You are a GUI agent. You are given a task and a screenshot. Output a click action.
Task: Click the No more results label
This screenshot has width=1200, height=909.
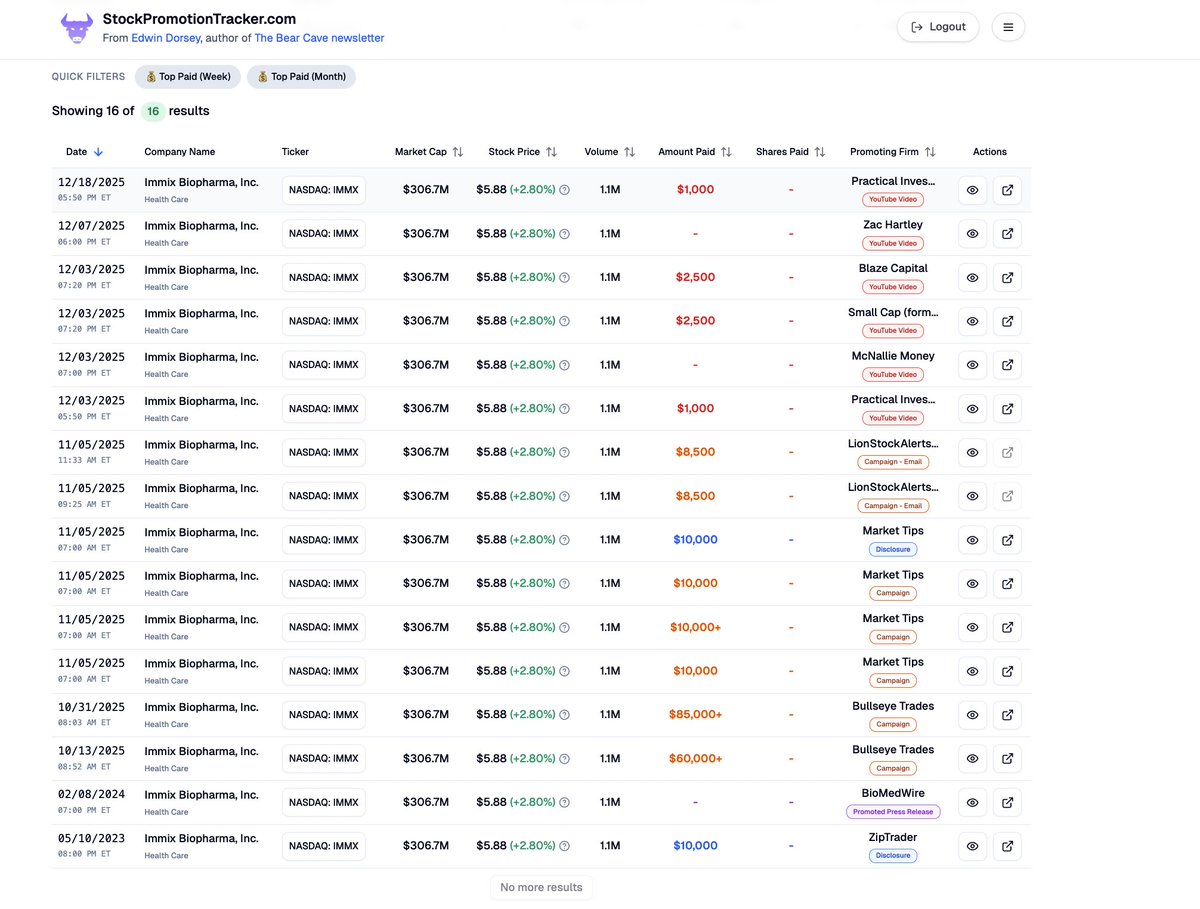coord(541,887)
